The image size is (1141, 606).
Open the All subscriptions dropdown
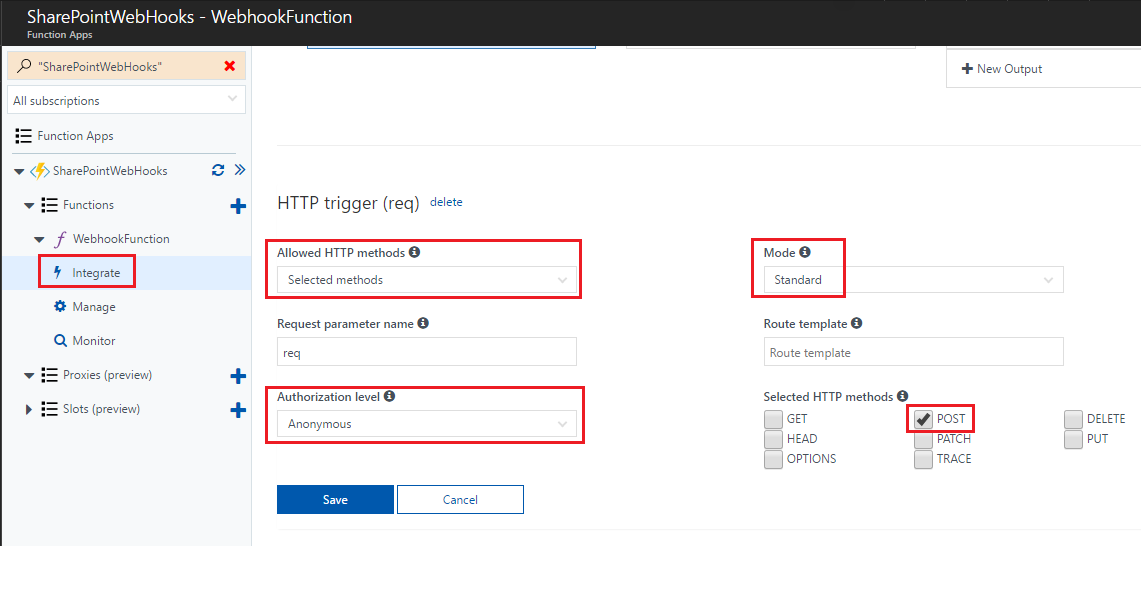point(127,100)
